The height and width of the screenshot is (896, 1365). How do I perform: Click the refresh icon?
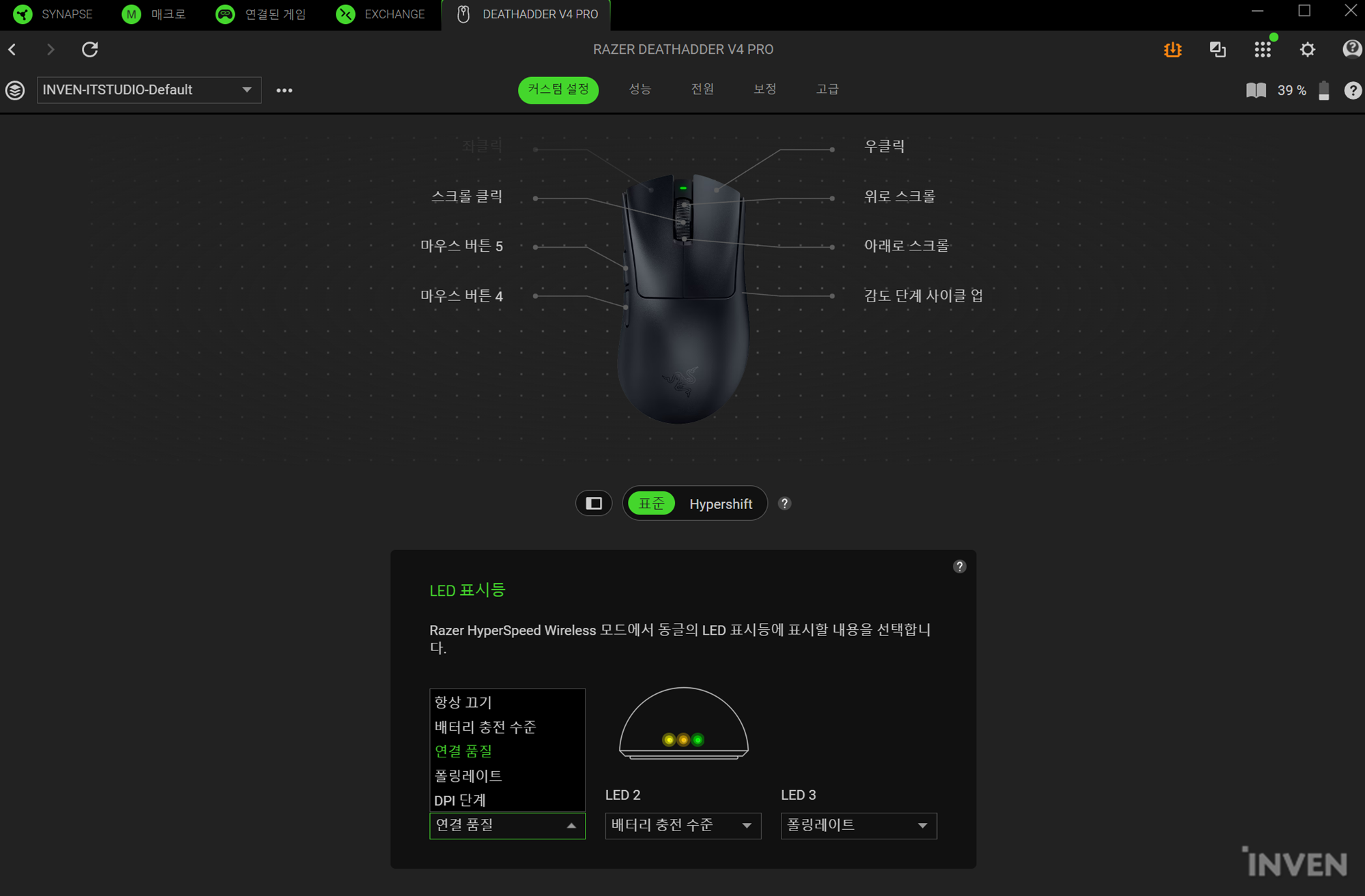89,49
